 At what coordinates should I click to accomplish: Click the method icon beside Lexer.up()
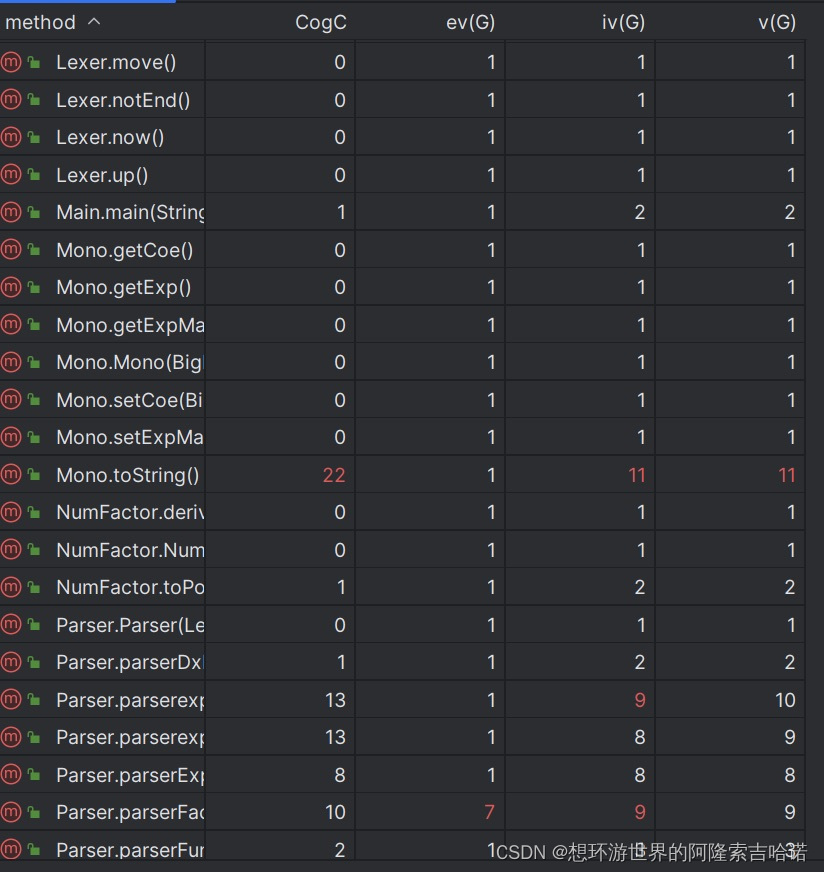(11, 175)
